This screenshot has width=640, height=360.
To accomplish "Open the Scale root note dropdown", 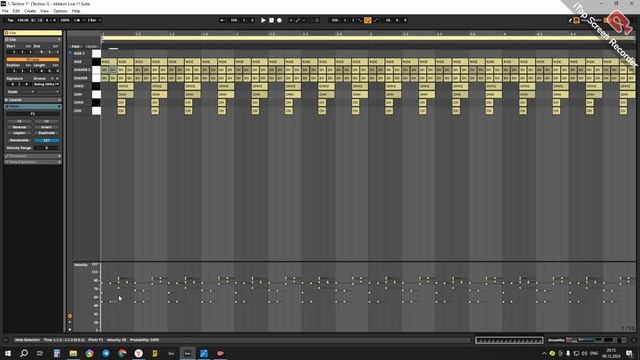I will pyautogui.click(x=27, y=92).
